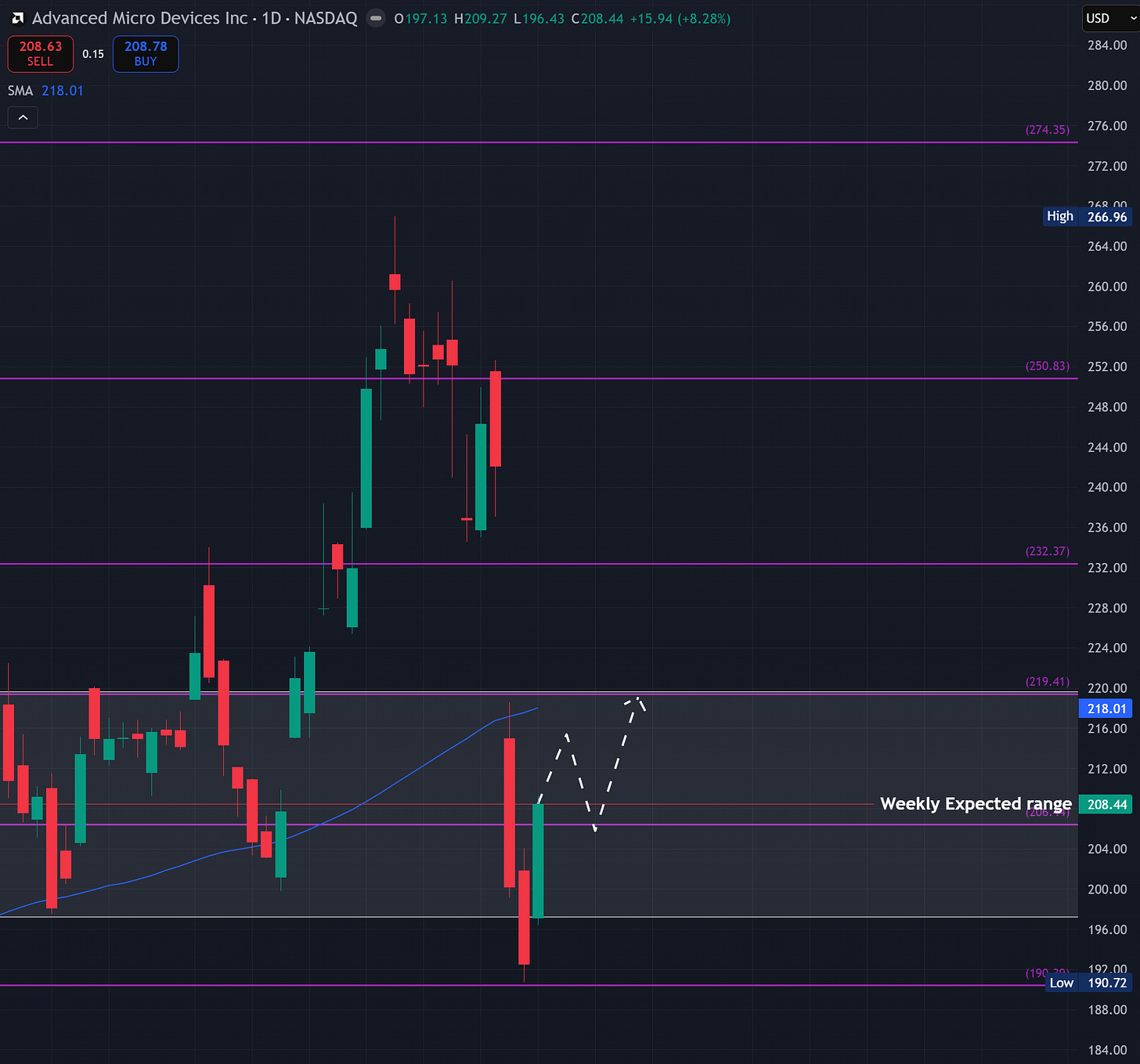Select the purple line labeled (232.37)
1140x1064 pixels.
point(539,564)
